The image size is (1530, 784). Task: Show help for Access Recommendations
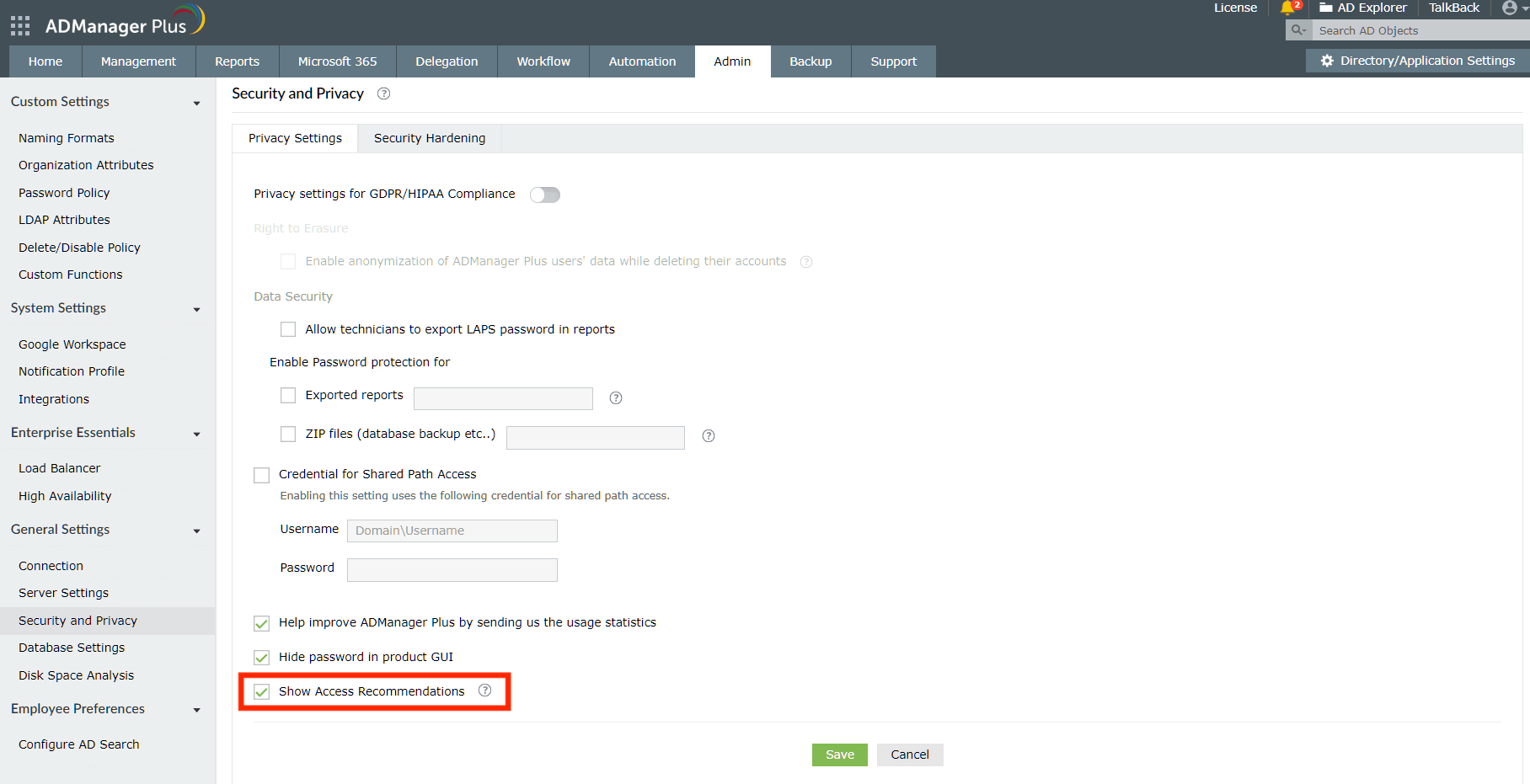(485, 691)
